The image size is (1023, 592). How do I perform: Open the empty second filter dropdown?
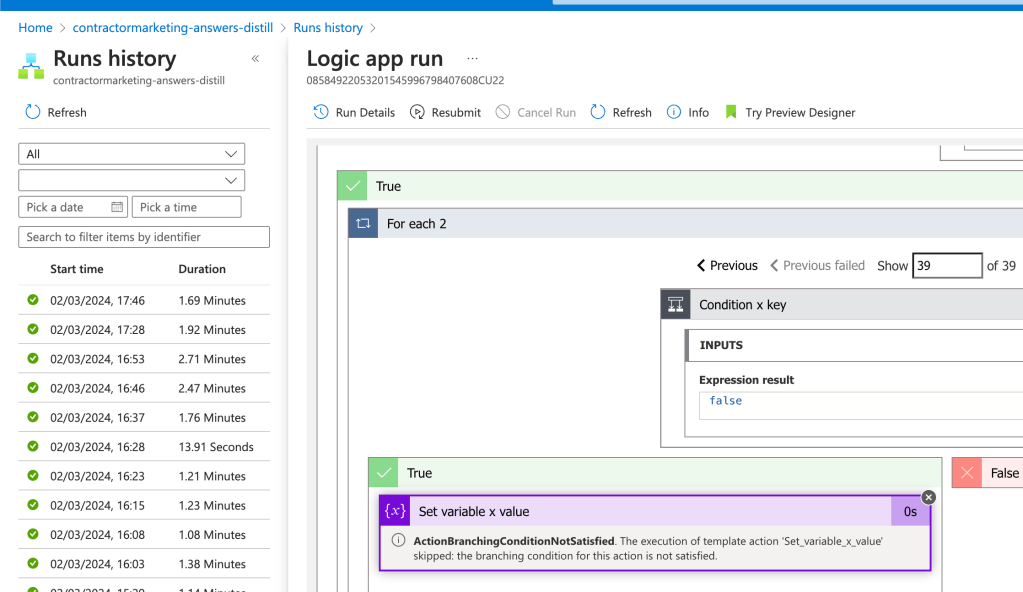coord(132,180)
